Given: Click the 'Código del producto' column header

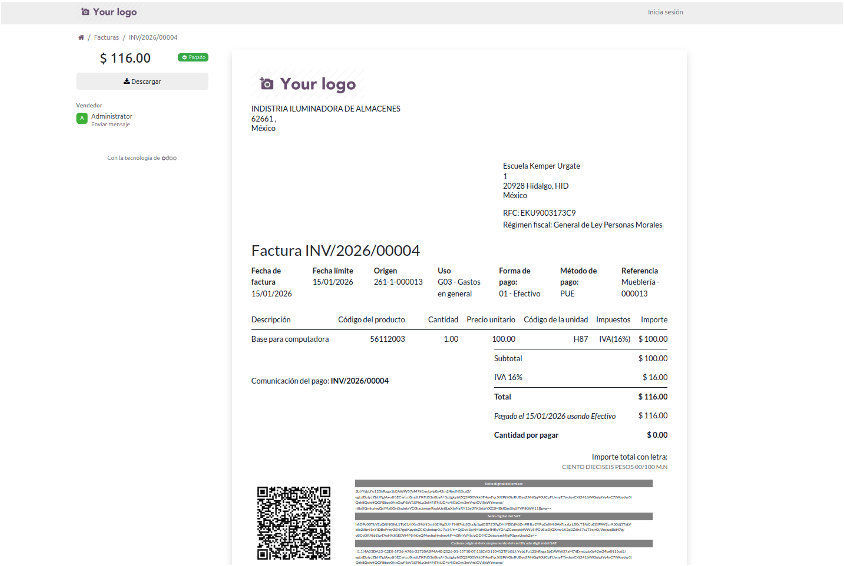Looking at the screenshot, I should pyautogui.click(x=371, y=320).
